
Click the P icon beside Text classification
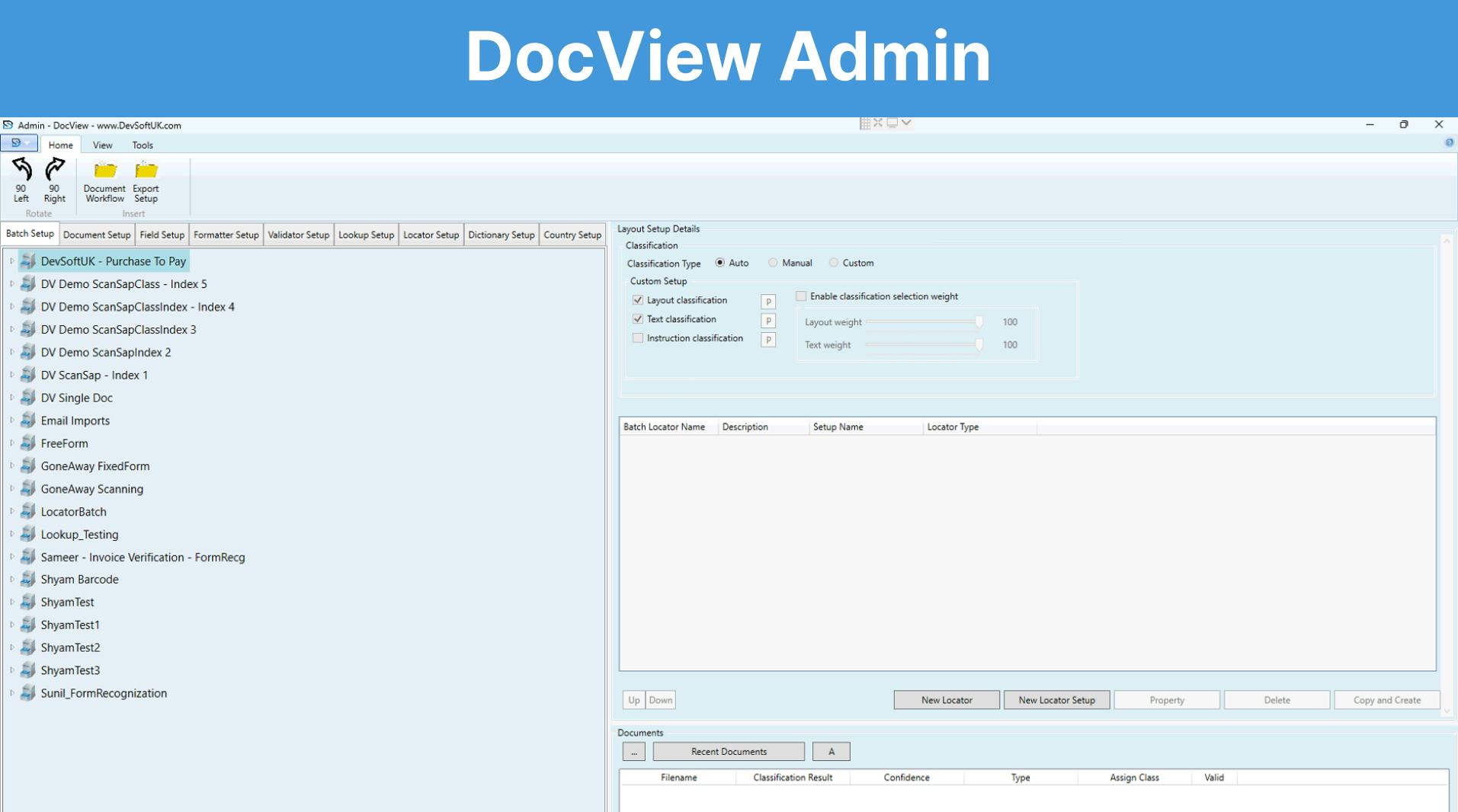pyautogui.click(x=767, y=320)
